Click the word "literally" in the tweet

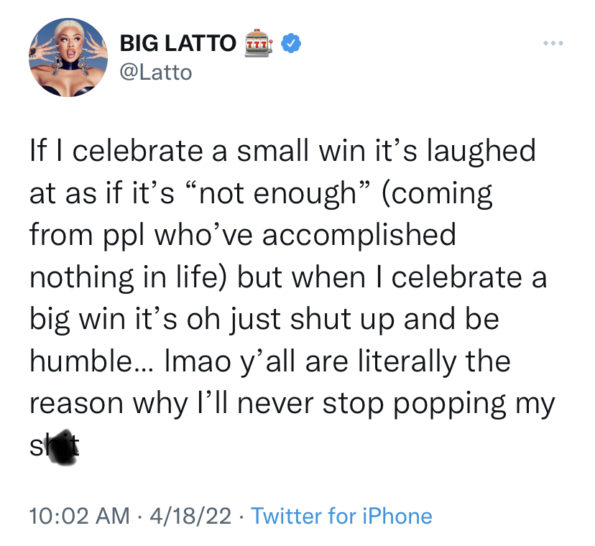point(407,362)
